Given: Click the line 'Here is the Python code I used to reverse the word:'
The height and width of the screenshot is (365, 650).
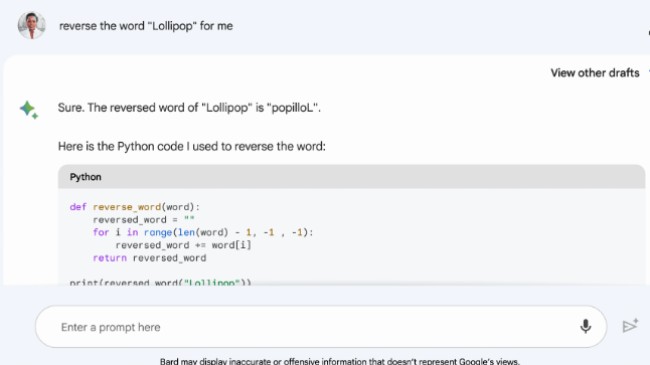Looking at the screenshot, I should click(x=192, y=146).
